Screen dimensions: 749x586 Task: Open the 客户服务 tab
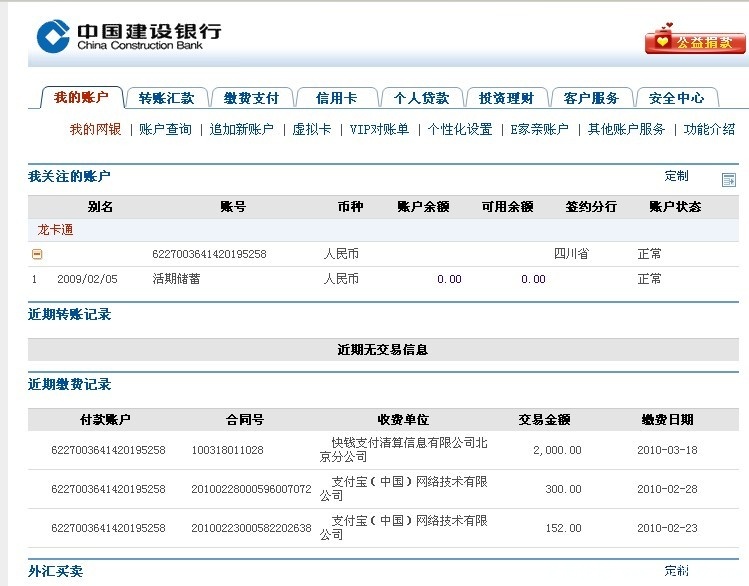[592, 98]
